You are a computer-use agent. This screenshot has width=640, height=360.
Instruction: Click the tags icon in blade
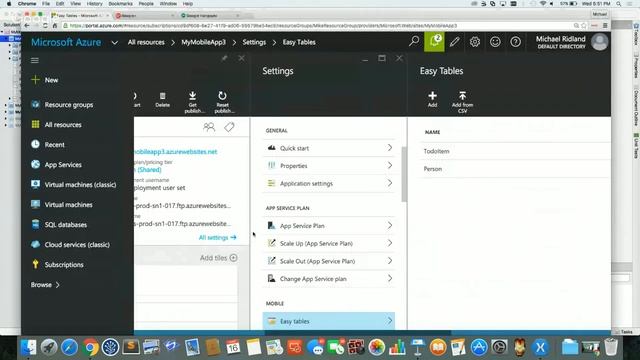pyautogui.click(x=229, y=127)
